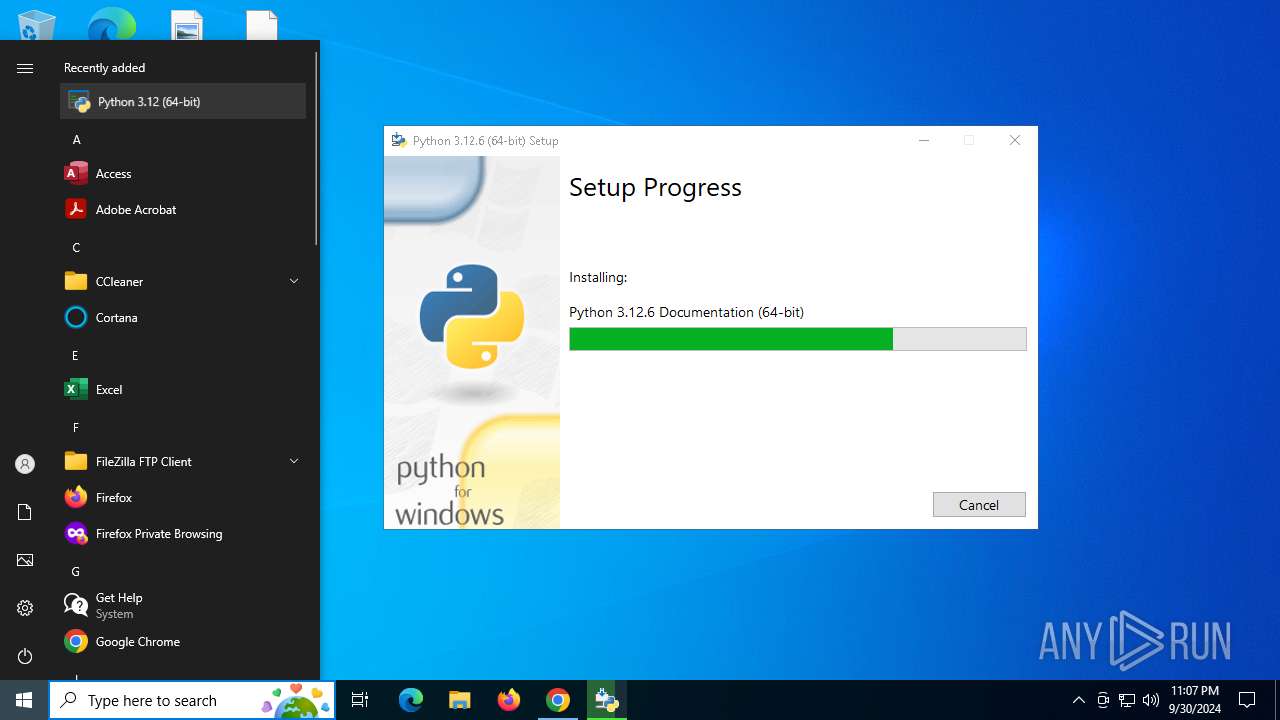Image resolution: width=1280 pixels, height=720 pixels.
Task: Click the 'Setup Progress' heading text
Action: [x=655, y=187]
